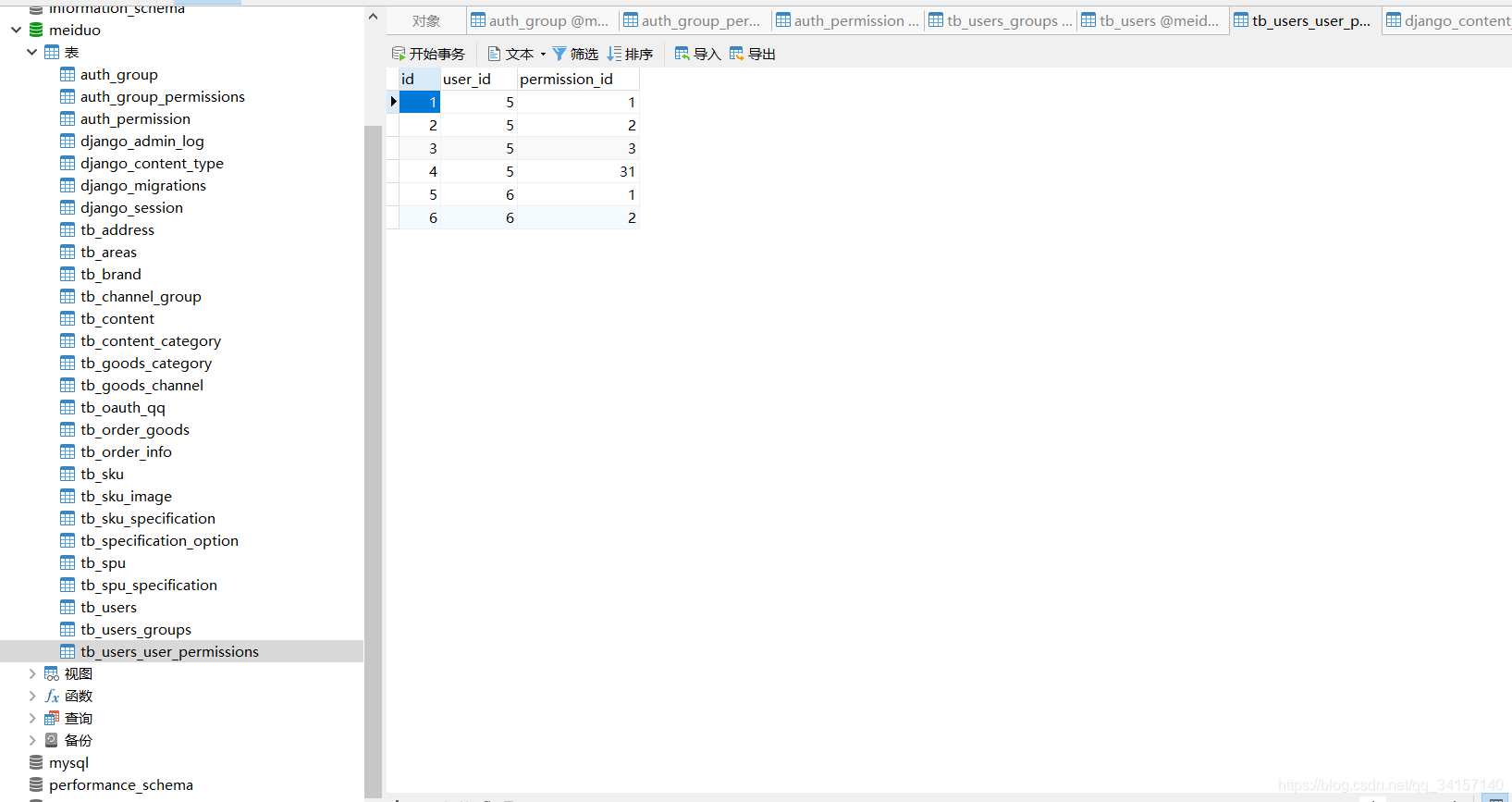Click the tb_brand table icon
This screenshot has width=1512, height=802.
[x=68, y=274]
